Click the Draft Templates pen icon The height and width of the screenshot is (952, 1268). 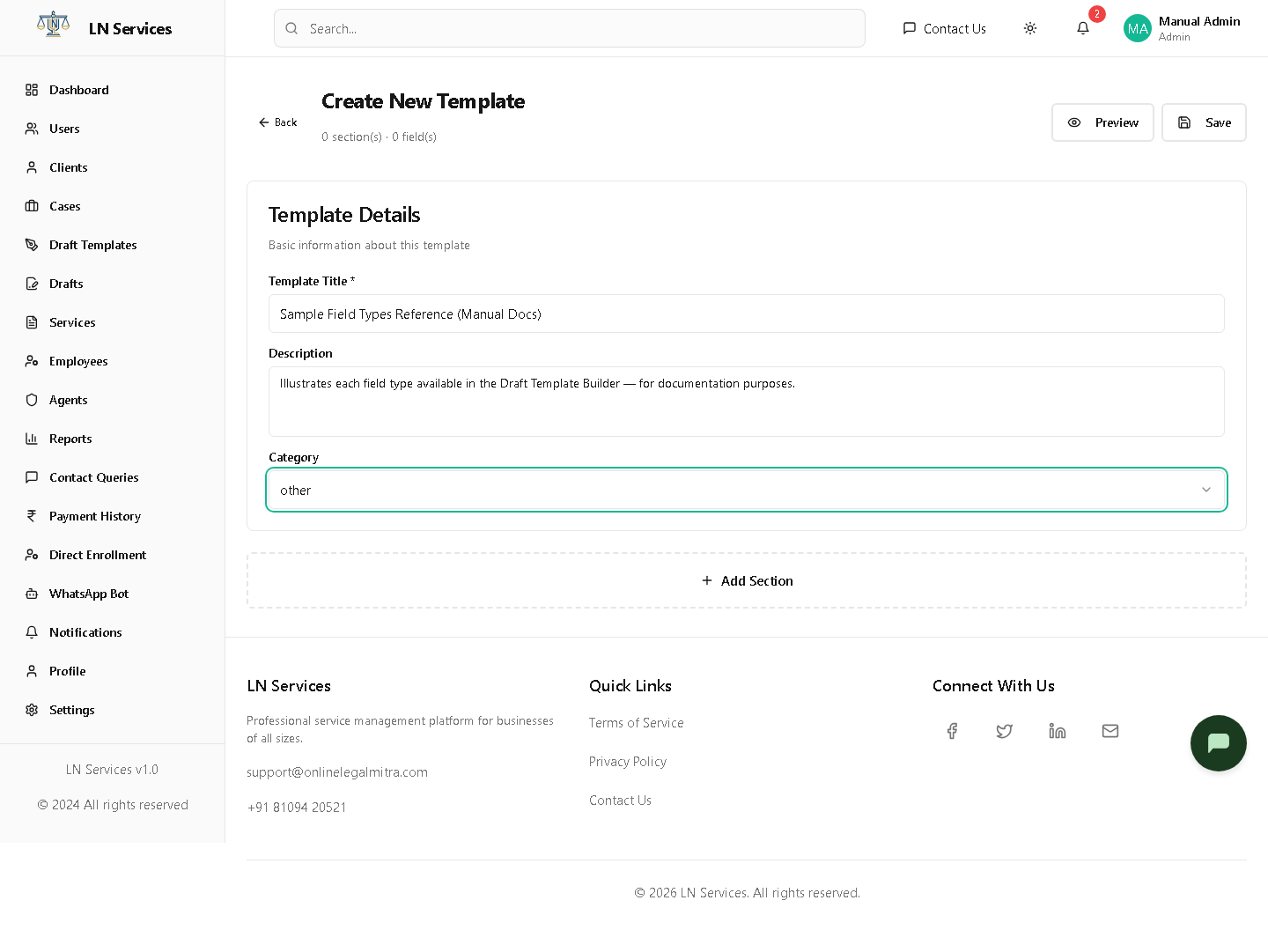[x=32, y=245]
